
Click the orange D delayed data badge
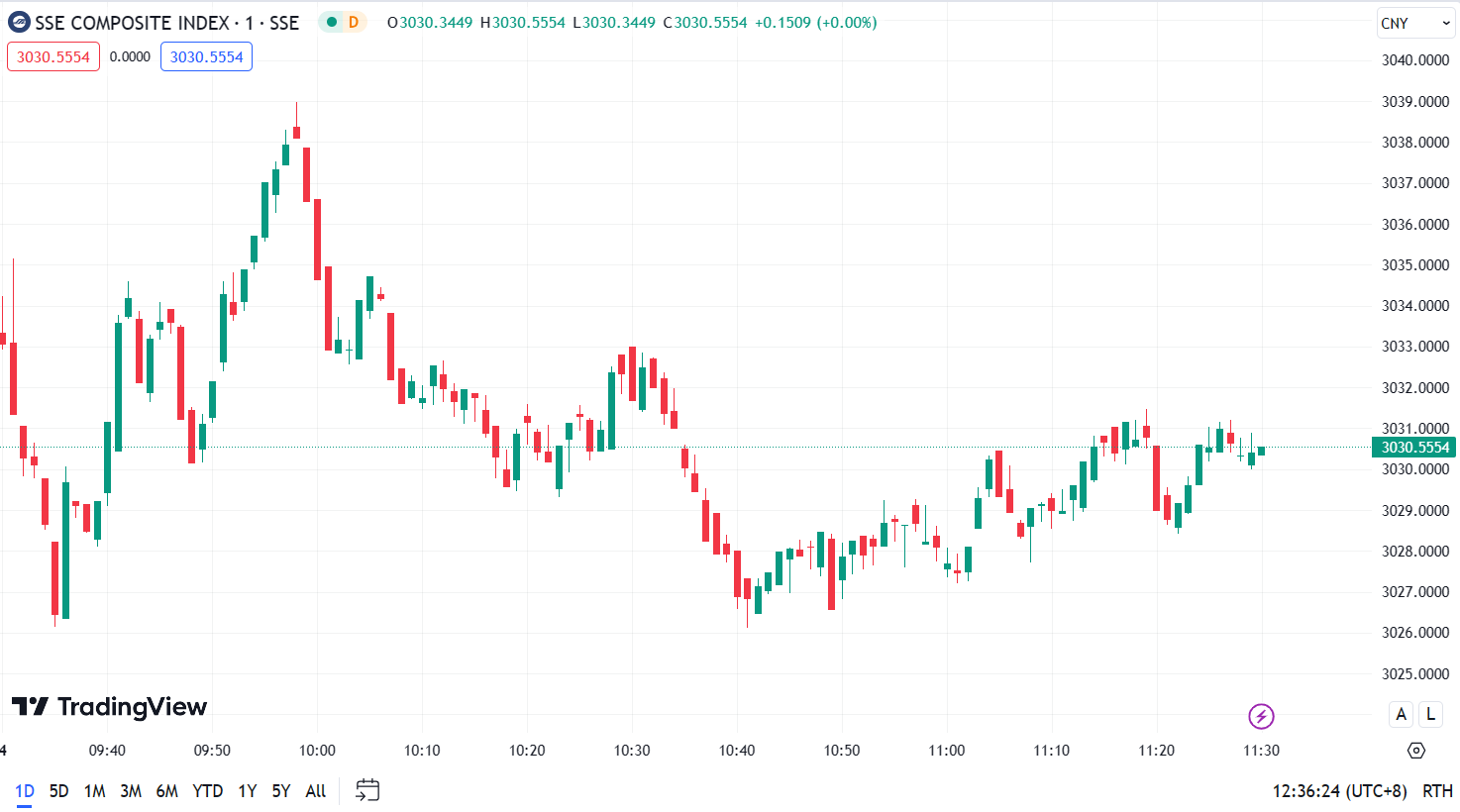pos(354,23)
